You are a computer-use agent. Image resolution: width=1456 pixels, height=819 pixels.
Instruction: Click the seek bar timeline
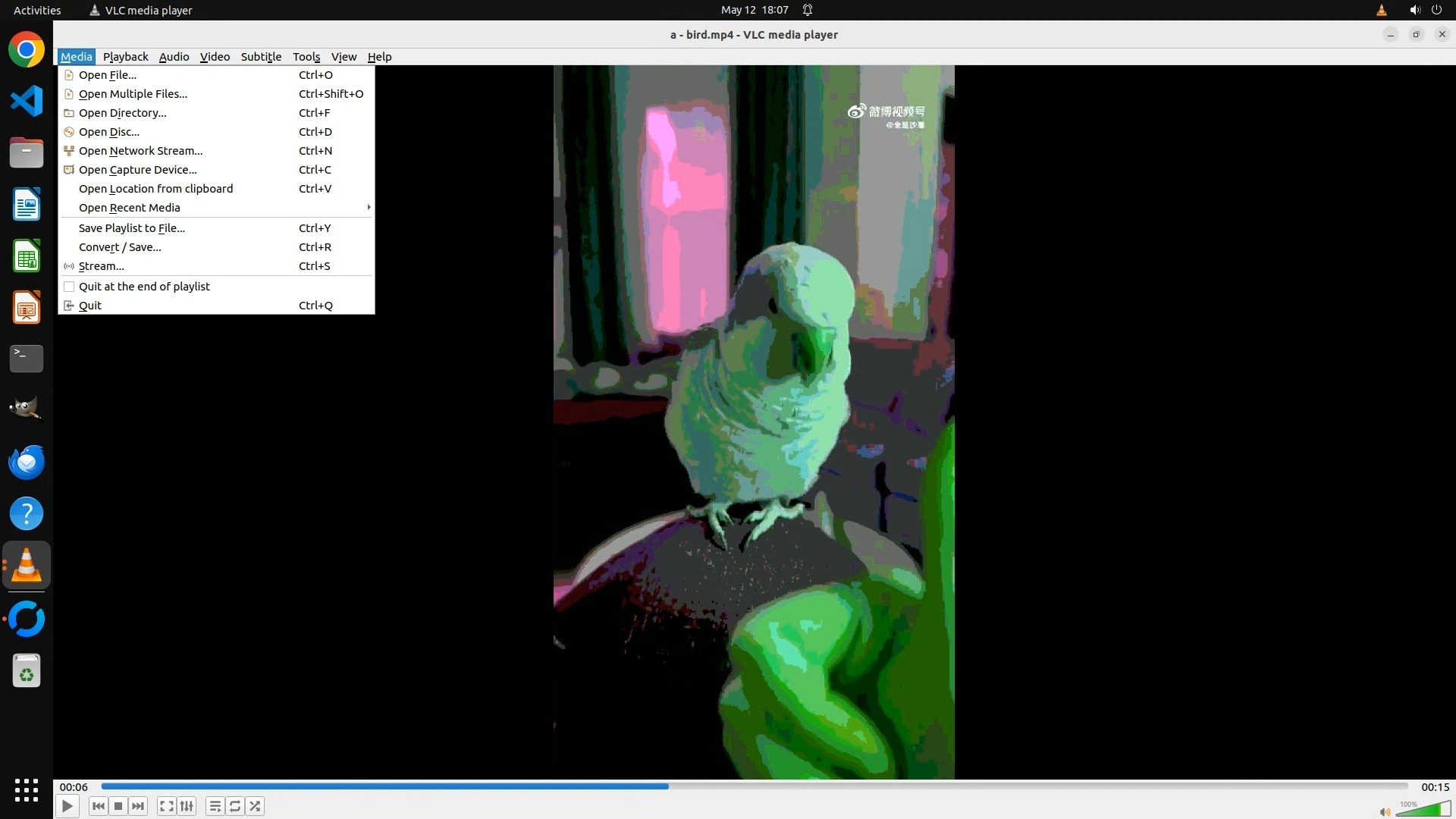755,786
